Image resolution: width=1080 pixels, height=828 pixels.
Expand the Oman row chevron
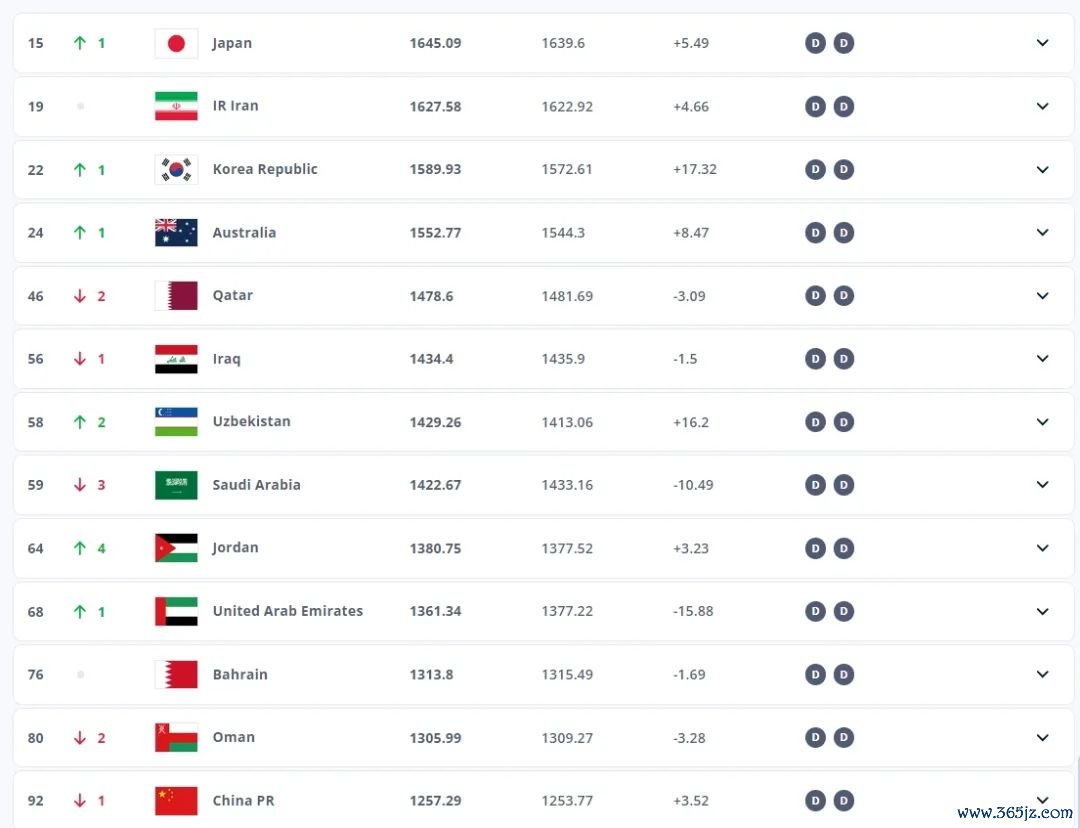(x=1042, y=737)
